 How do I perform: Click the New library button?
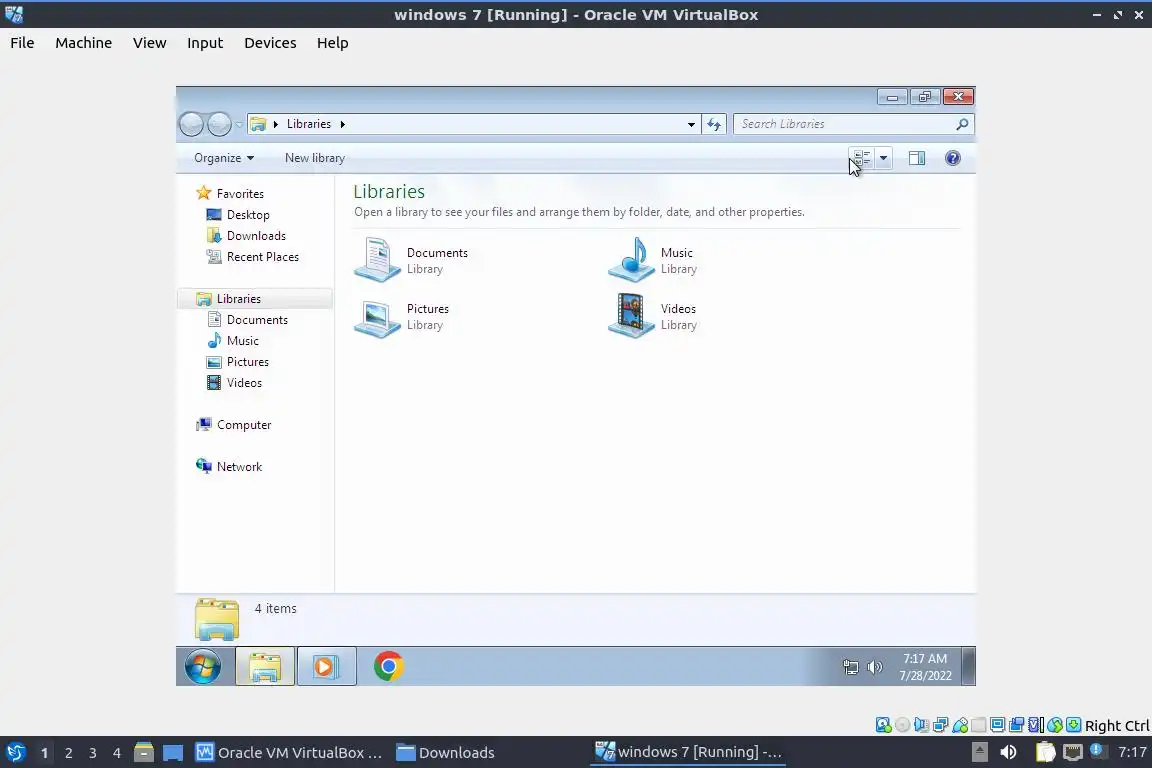314,158
